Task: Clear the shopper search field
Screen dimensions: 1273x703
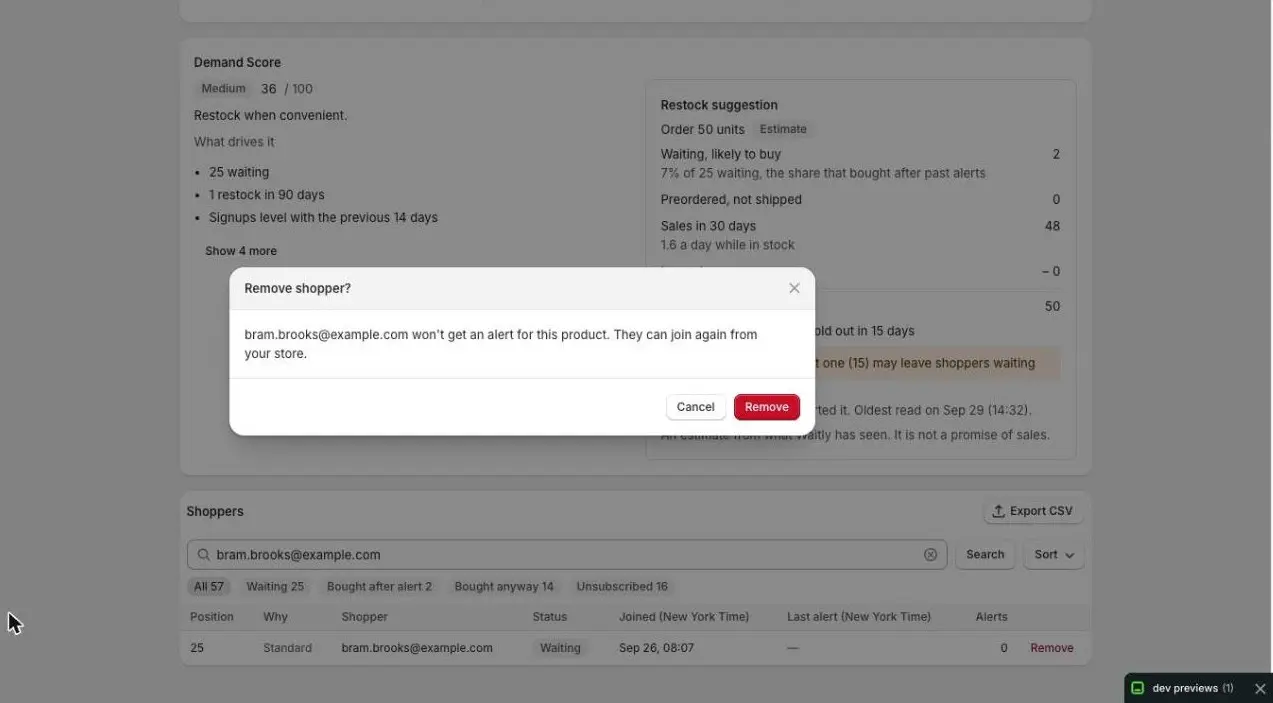Action: (930, 555)
